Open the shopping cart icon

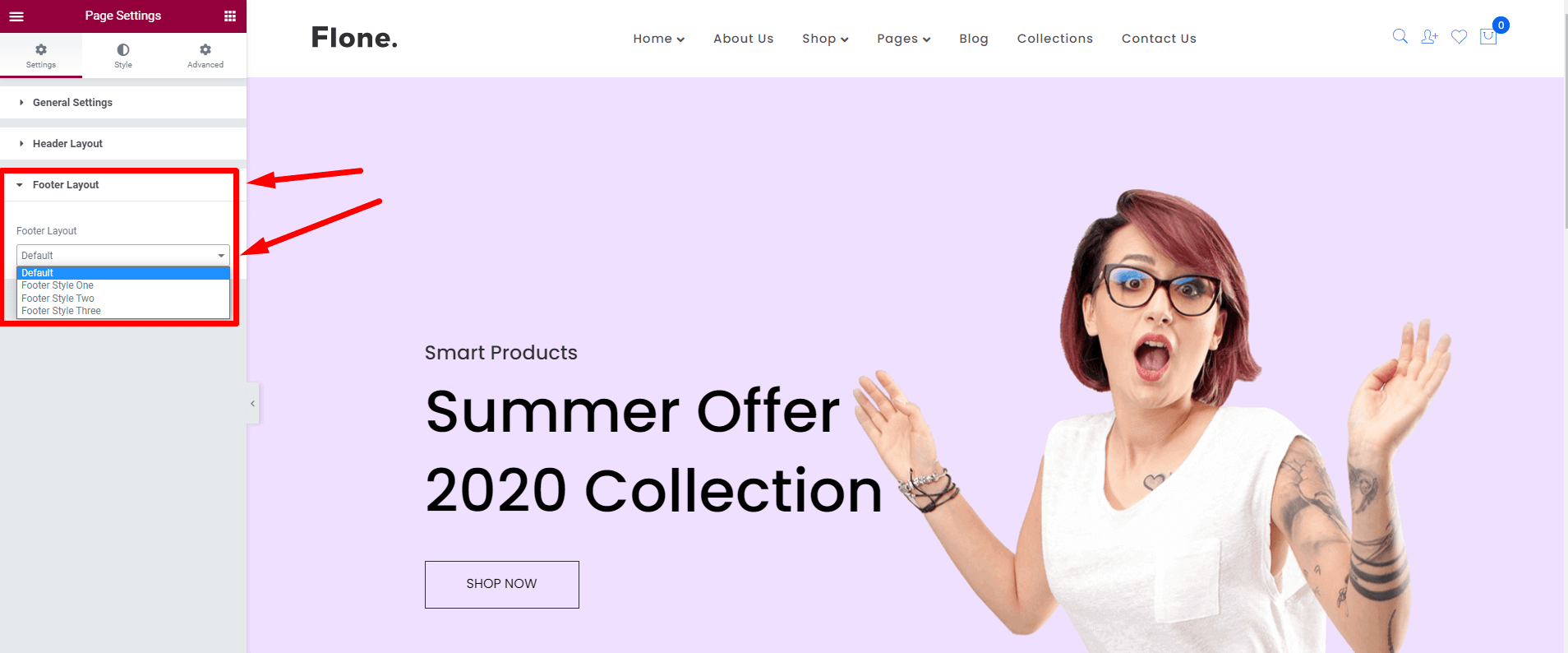pyautogui.click(x=1488, y=36)
